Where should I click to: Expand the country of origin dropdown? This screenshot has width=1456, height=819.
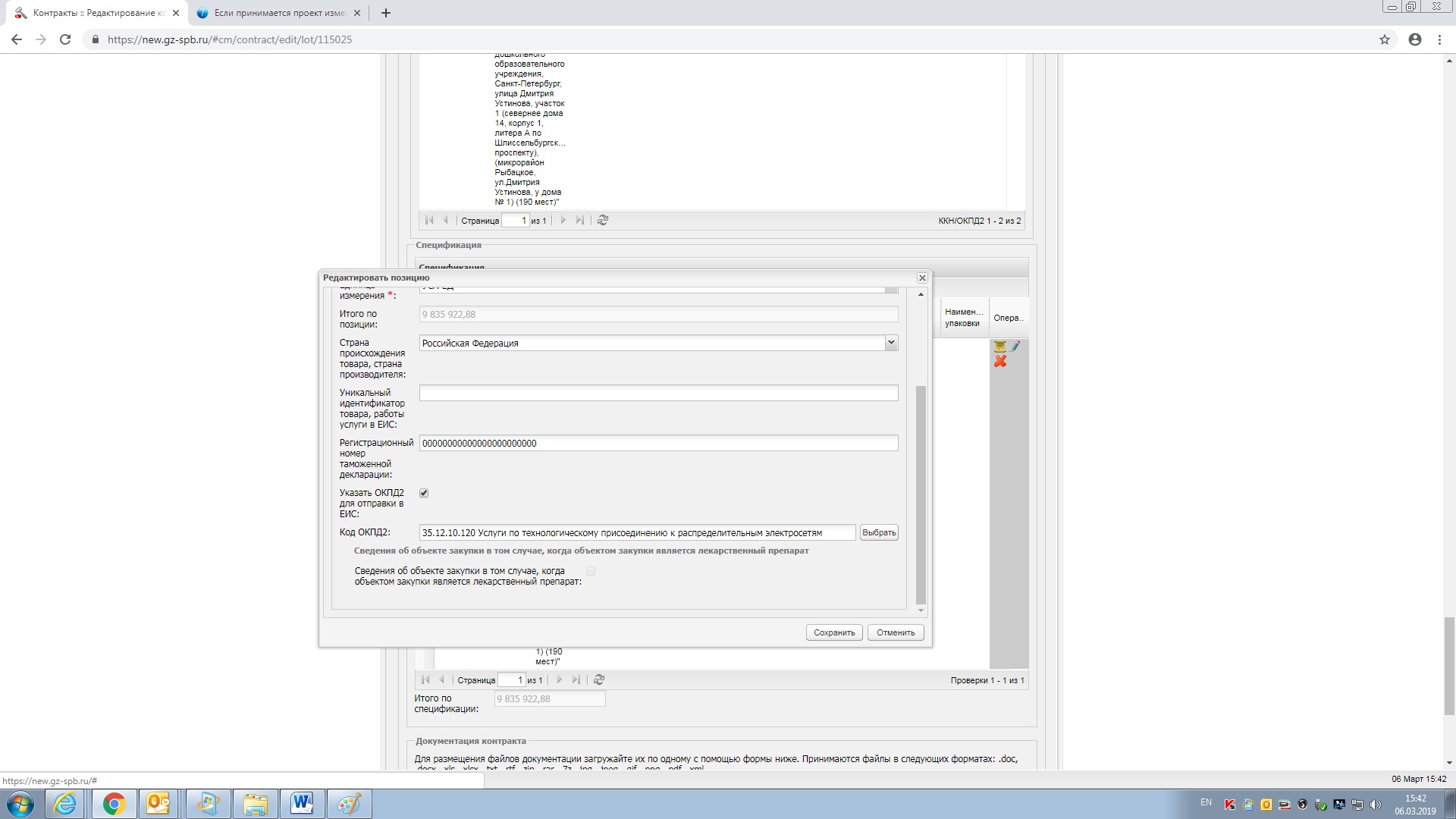tap(891, 343)
